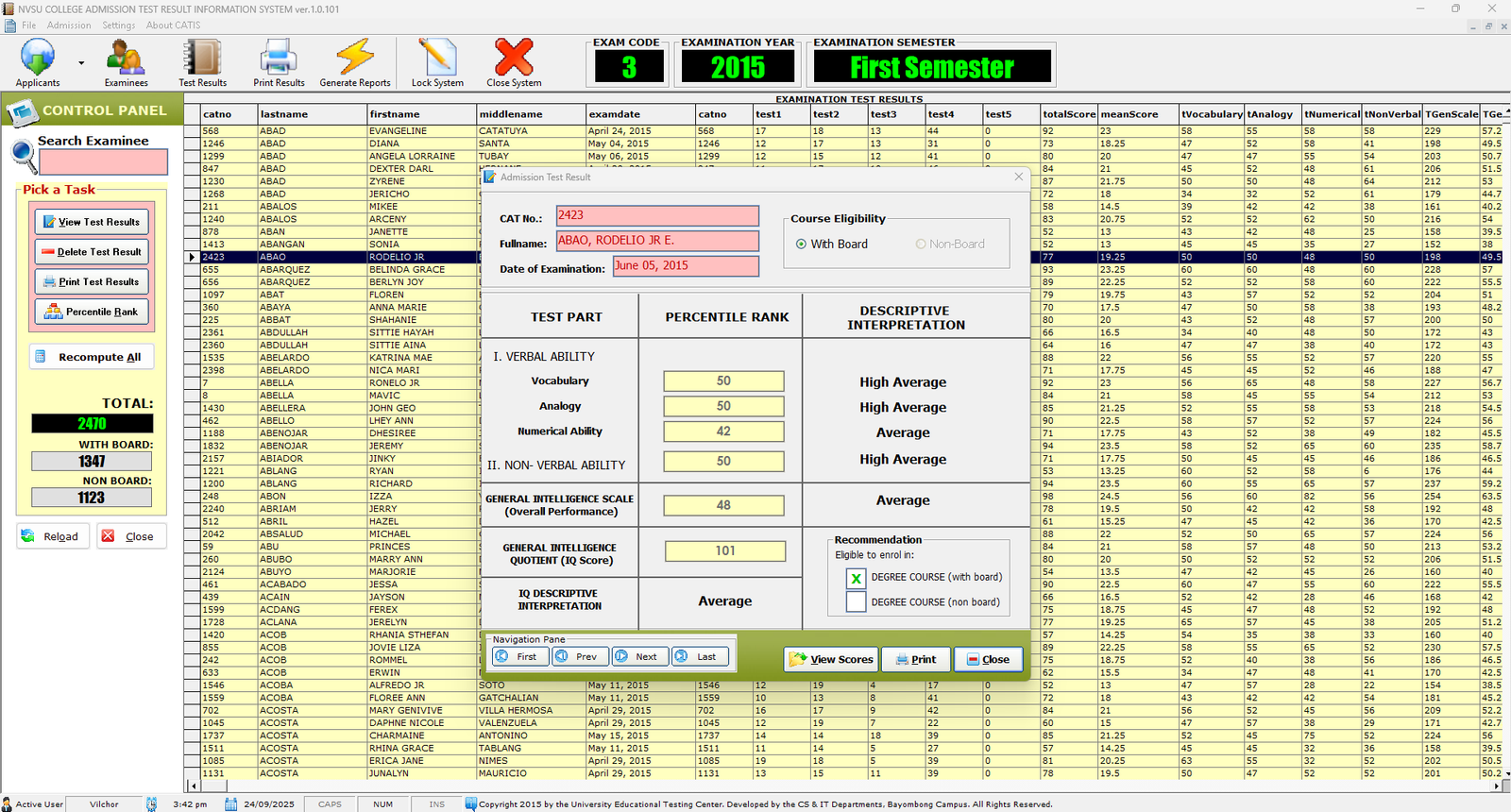This screenshot has height=812, width=1511.
Task: Expand the dropdown arrow beside Applicants
Action: pyautogui.click(x=81, y=63)
